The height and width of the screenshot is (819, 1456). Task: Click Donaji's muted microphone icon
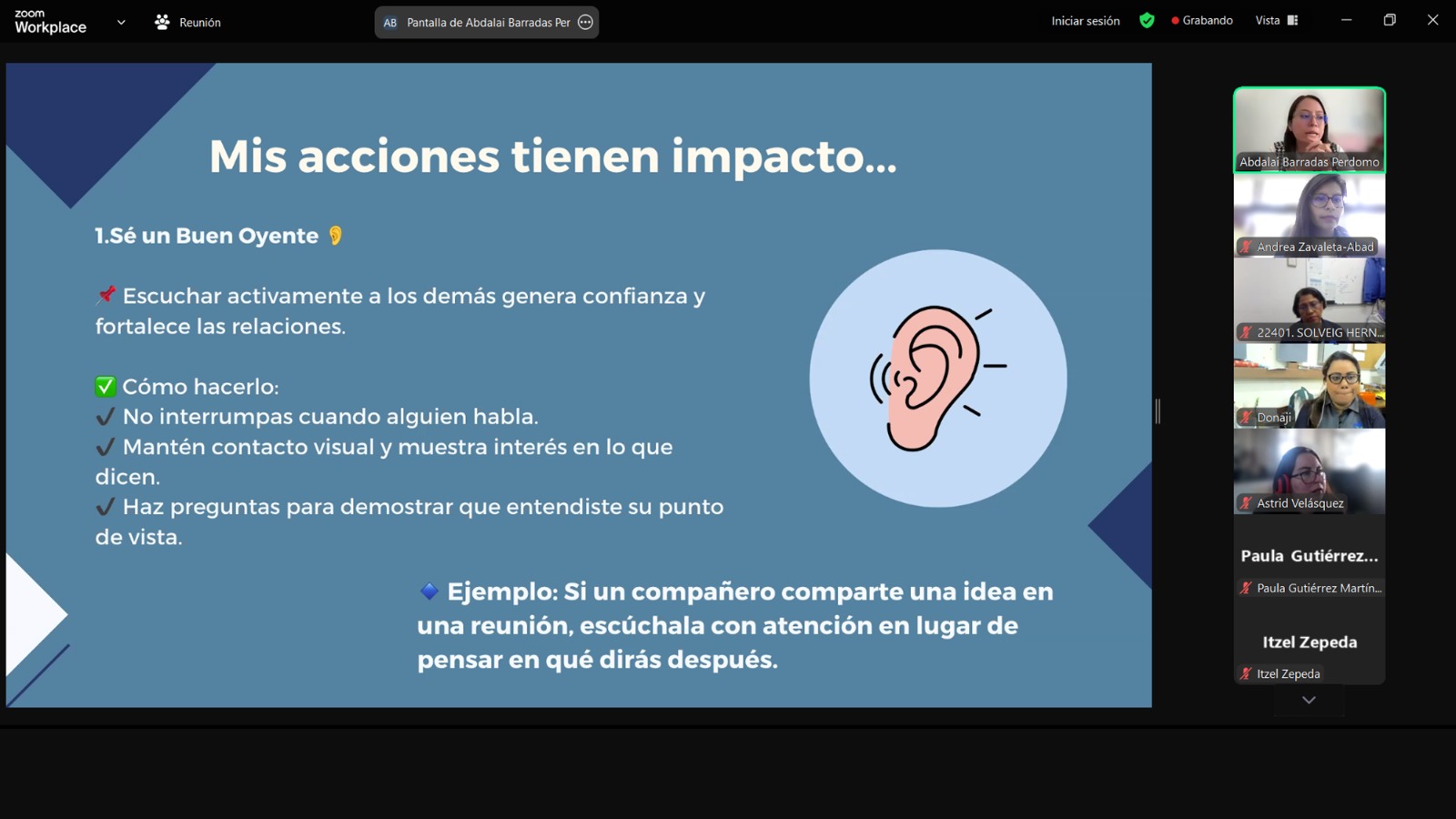pos(1246,418)
